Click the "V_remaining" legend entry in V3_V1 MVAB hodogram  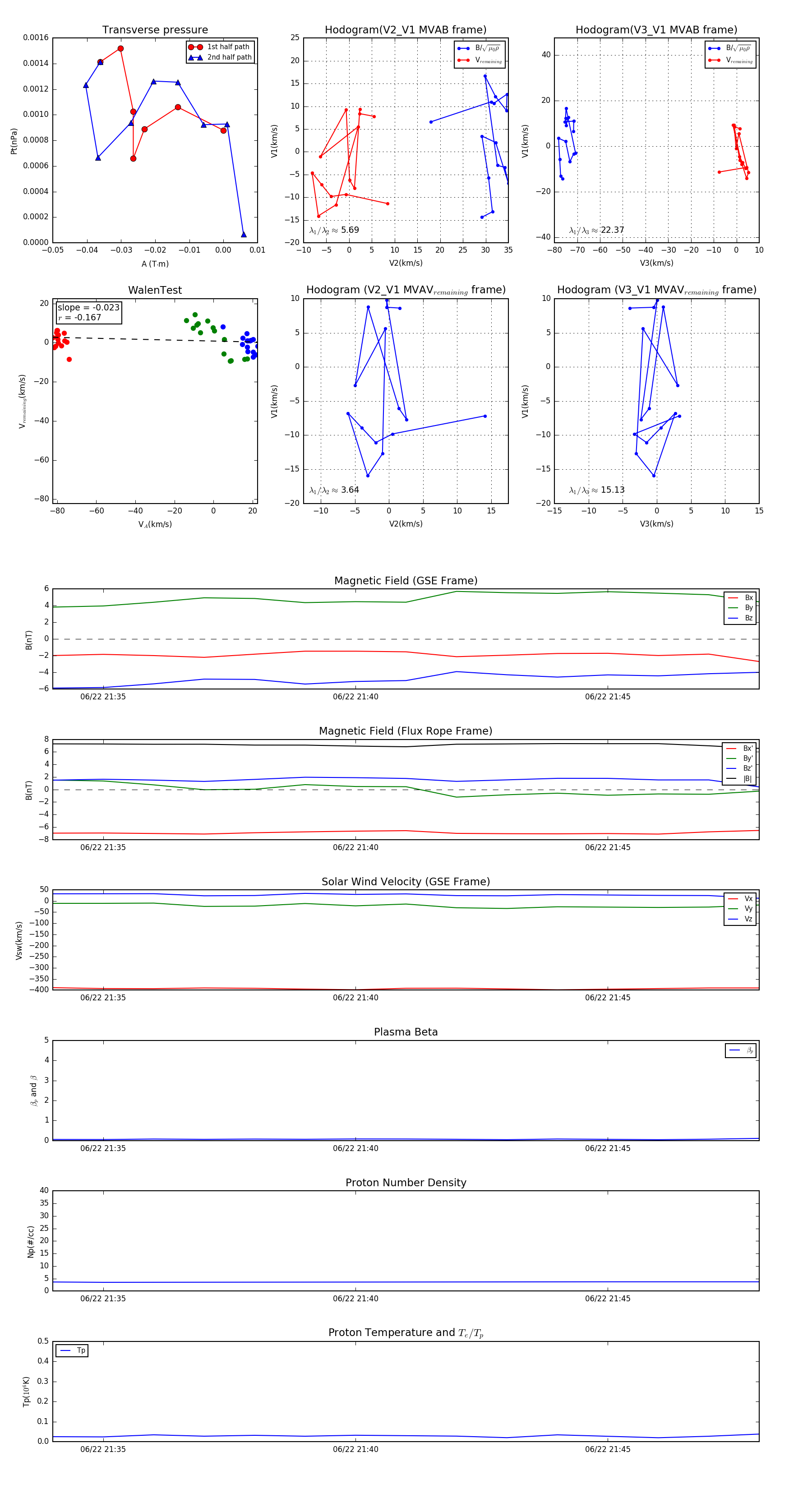tap(730, 60)
